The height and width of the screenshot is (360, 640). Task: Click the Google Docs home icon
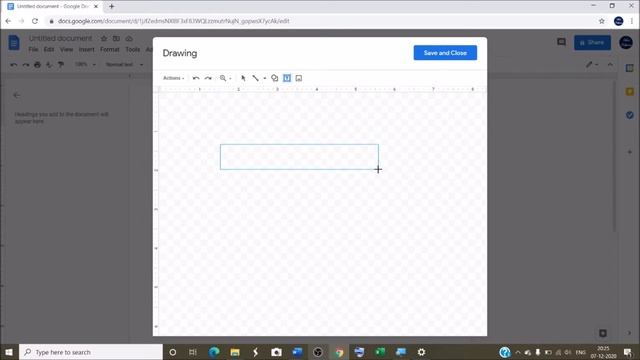click(14, 42)
